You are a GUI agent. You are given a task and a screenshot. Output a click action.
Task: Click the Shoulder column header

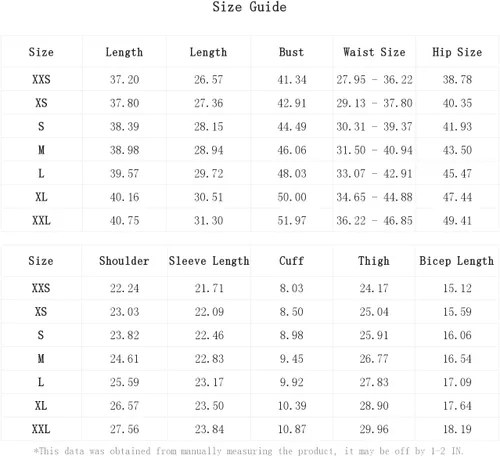pyautogui.click(x=124, y=261)
